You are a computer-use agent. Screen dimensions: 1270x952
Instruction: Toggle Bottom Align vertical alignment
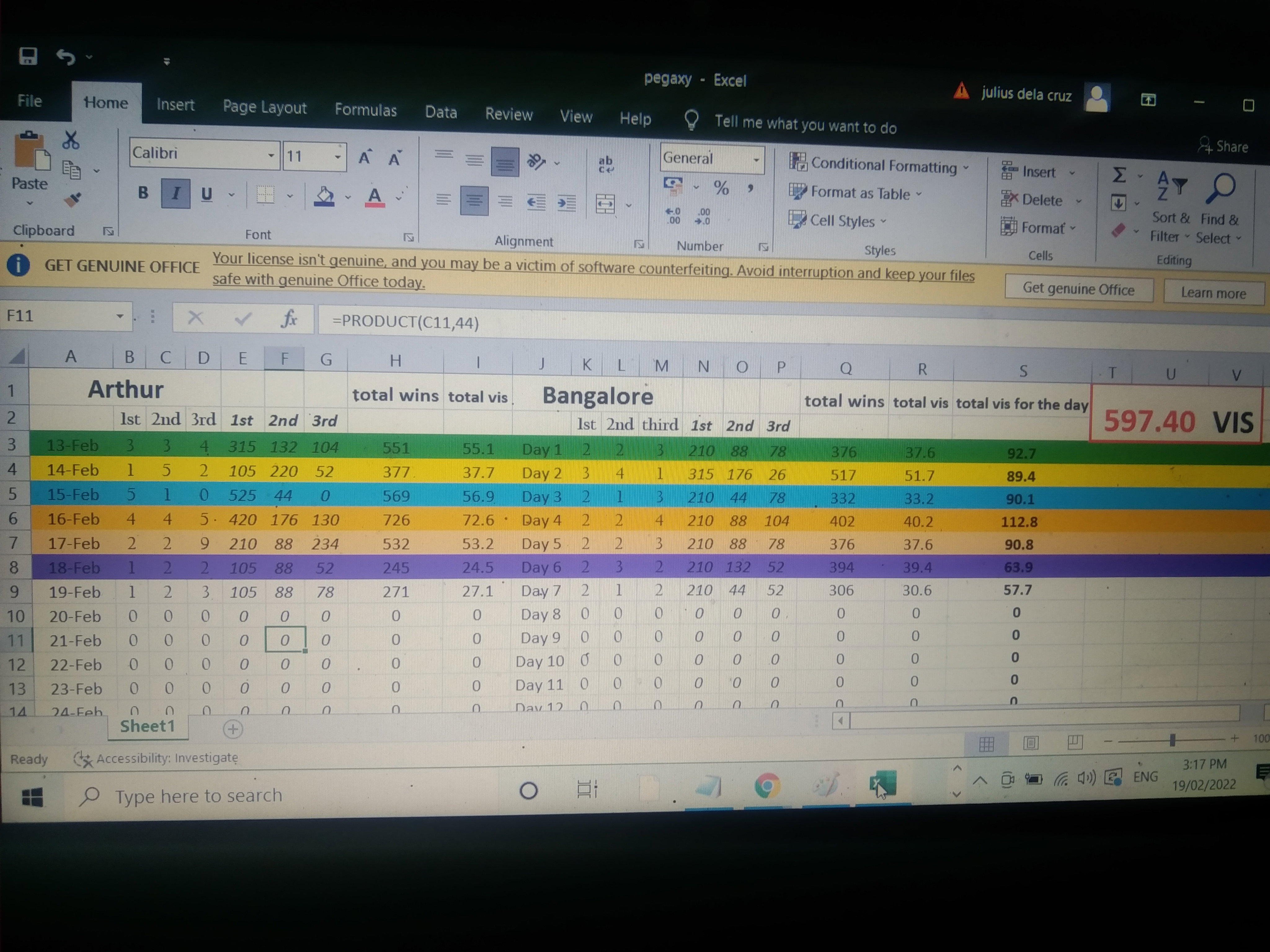click(505, 162)
